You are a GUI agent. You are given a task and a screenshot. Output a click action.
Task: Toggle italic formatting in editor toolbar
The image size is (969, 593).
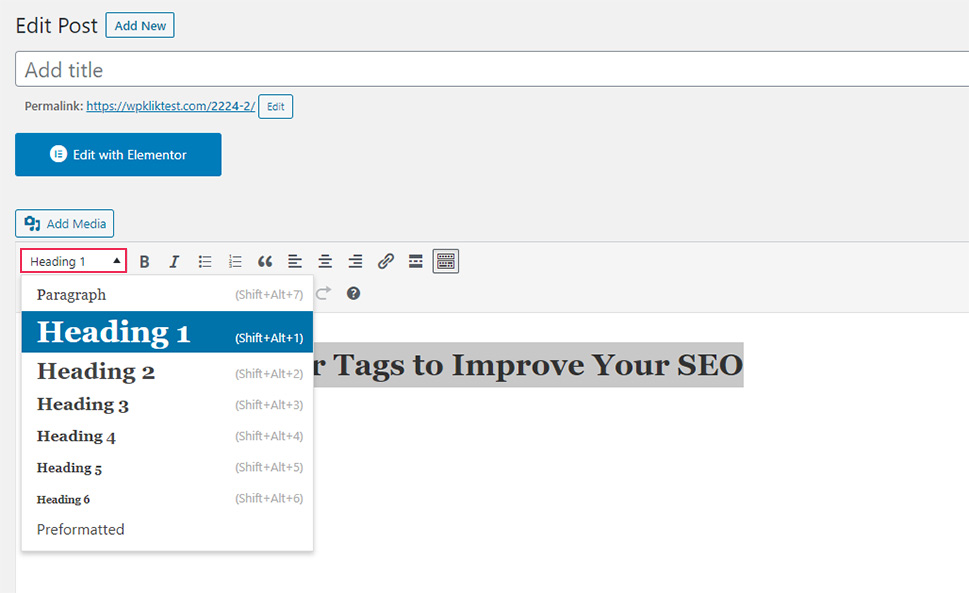coord(174,261)
